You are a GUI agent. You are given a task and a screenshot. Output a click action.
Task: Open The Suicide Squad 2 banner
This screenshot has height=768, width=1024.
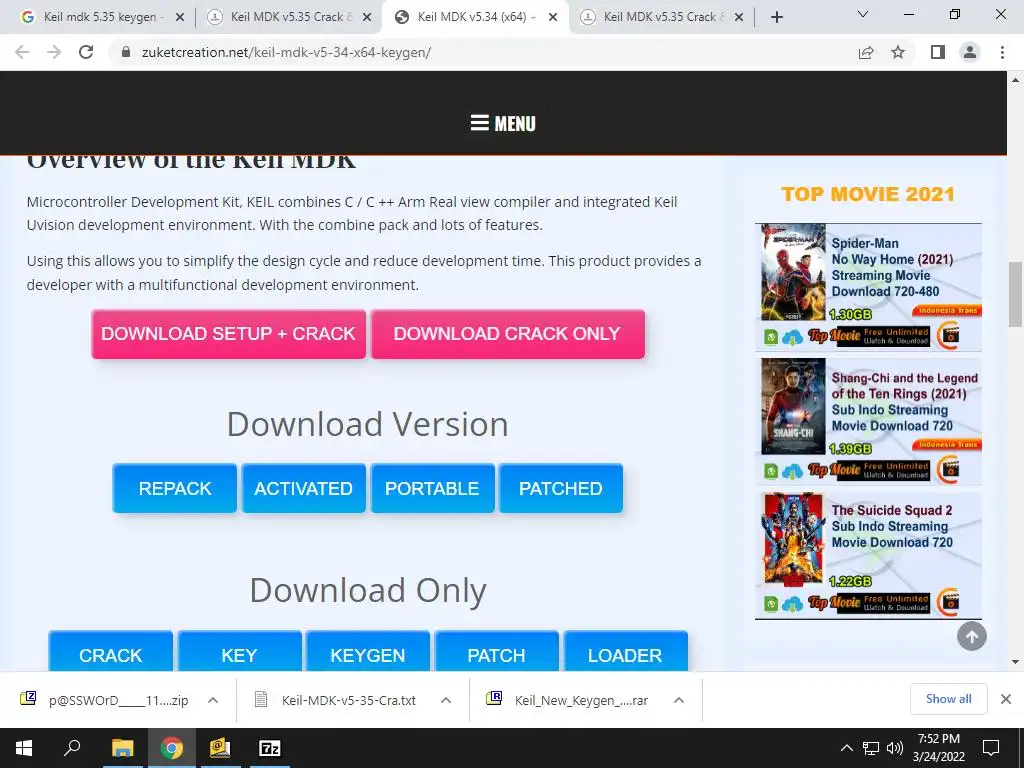(x=869, y=554)
